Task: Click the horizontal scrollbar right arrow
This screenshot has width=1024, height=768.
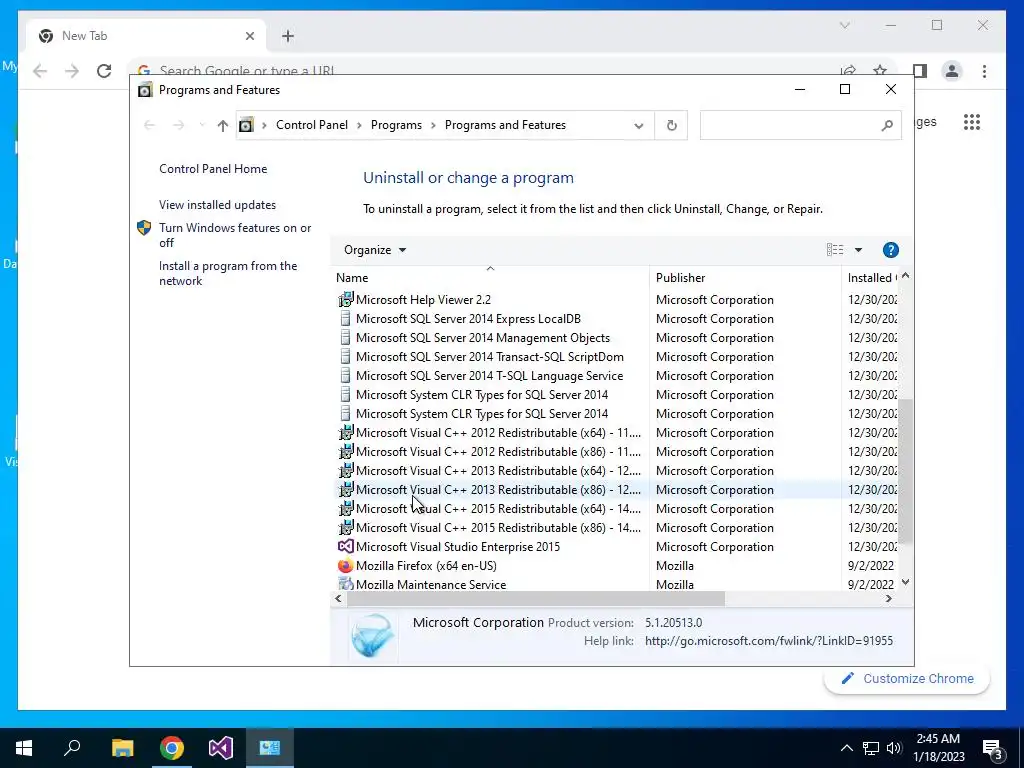Action: click(888, 598)
